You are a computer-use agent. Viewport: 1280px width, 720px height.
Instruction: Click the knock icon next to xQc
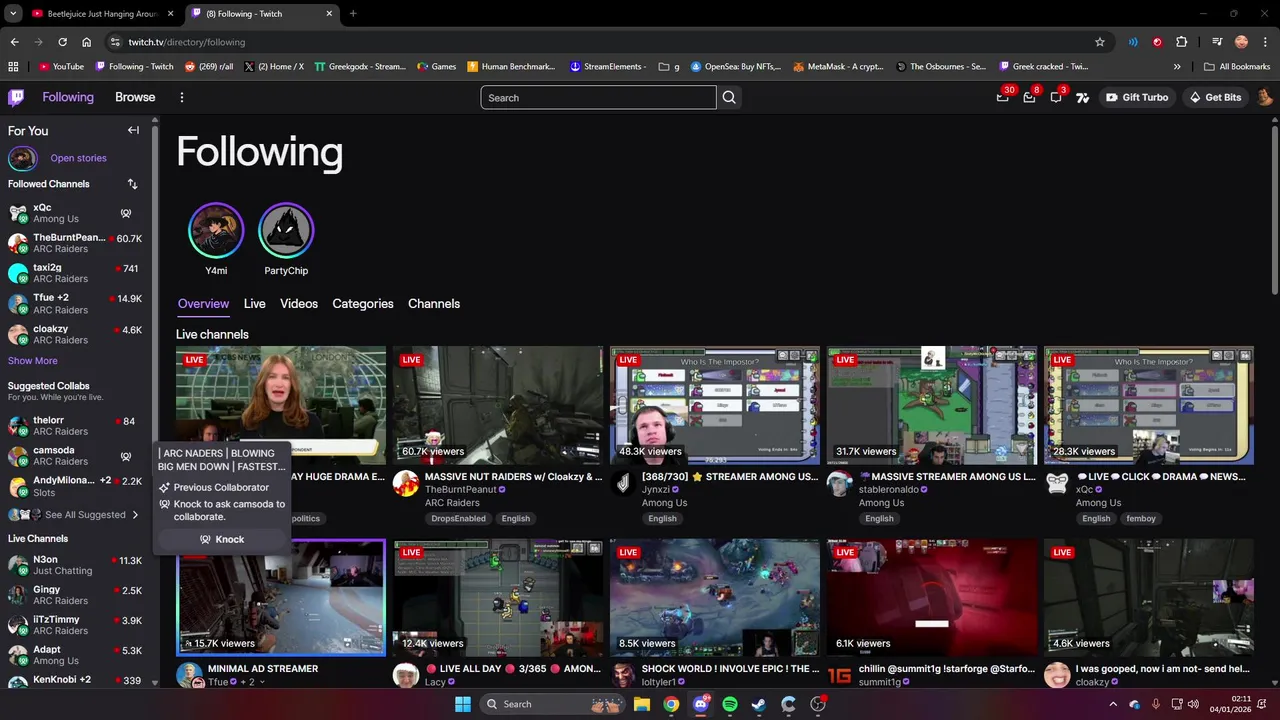[126, 213]
